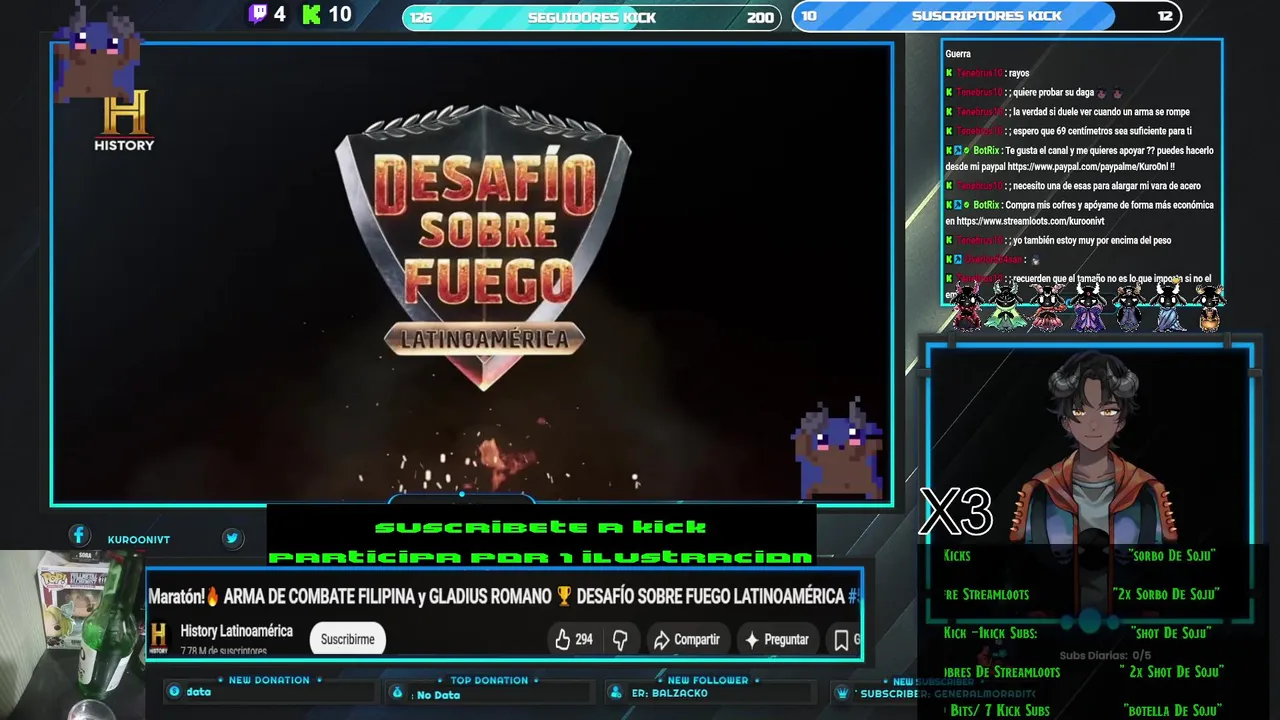Click the Suscriptores Kick progress bar
The width and height of the screenshot is (1280, 720).
pyautogui.click(x=987, y=16)
